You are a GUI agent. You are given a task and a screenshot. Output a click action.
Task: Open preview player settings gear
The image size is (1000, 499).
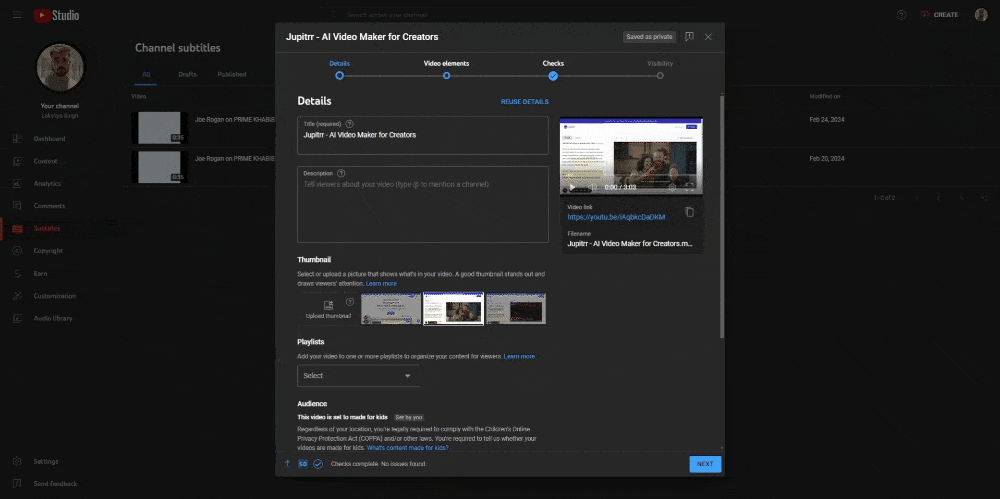click(x=672, y=188)
